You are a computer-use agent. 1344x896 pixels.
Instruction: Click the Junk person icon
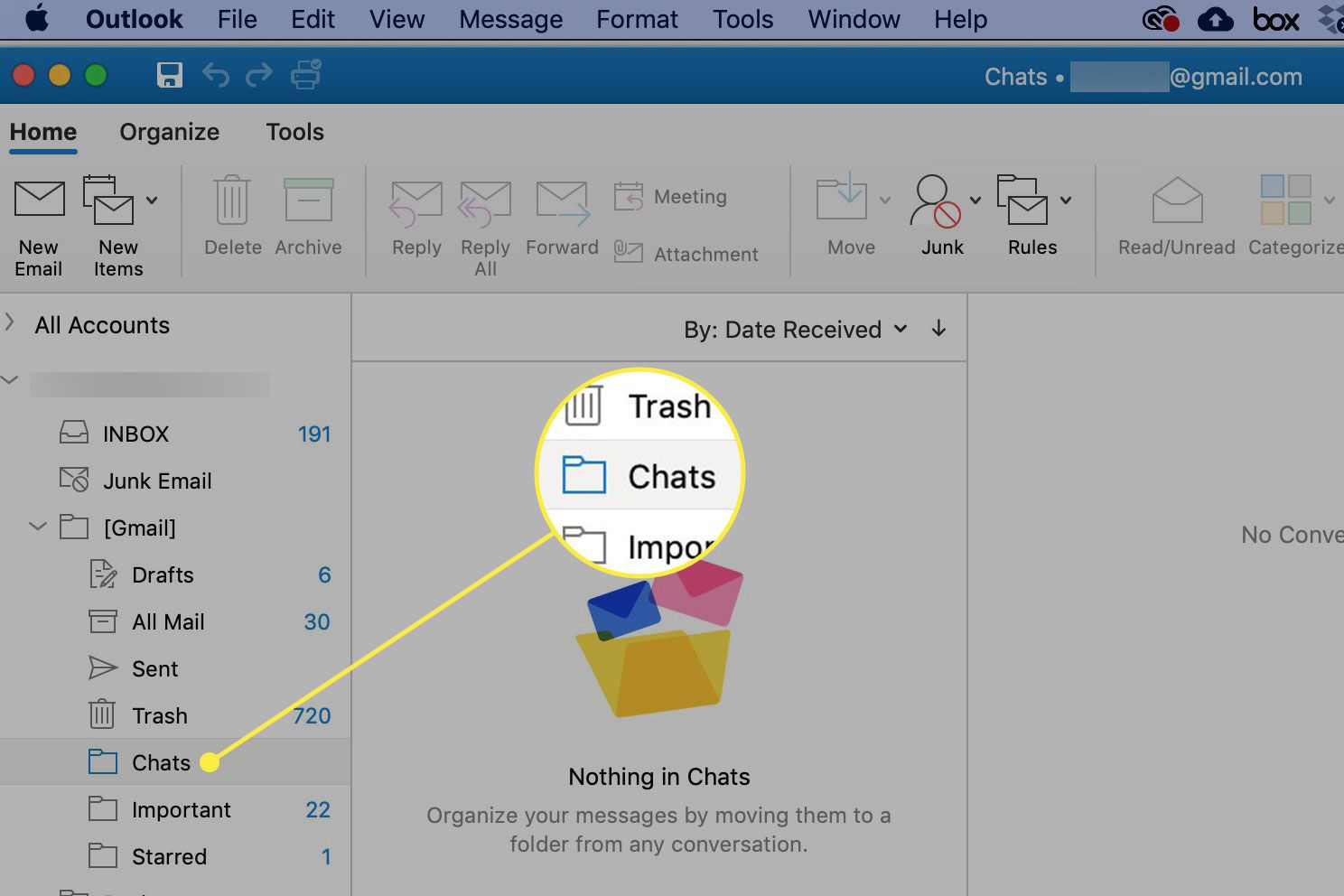pos(935,201)
